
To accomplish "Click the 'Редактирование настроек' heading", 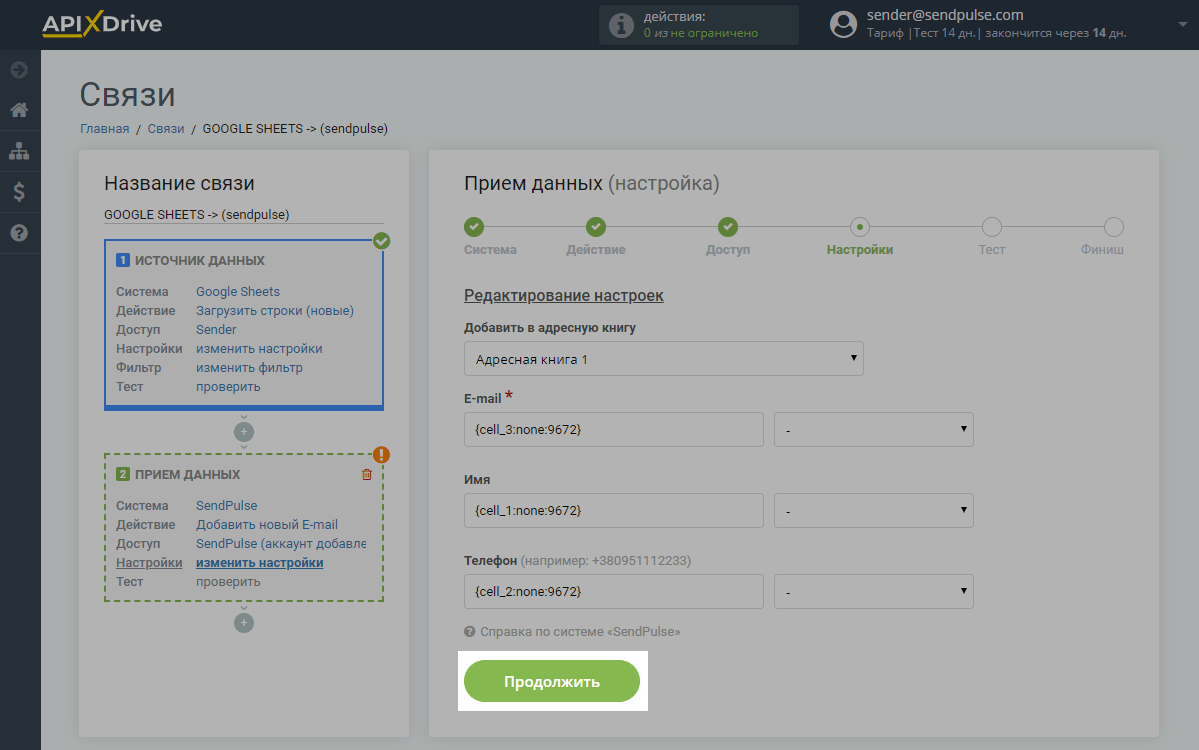I will pos(564,296).
